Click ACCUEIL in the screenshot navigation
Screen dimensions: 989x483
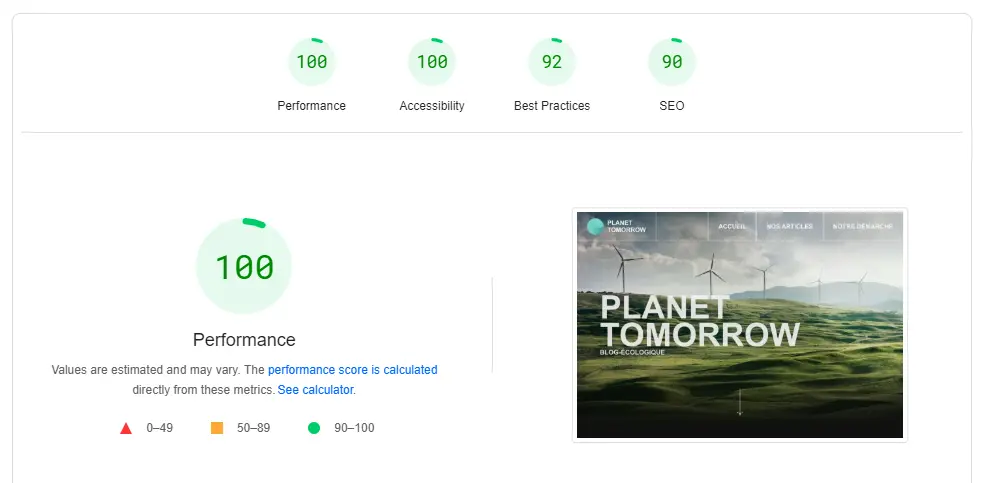(732, 226)
